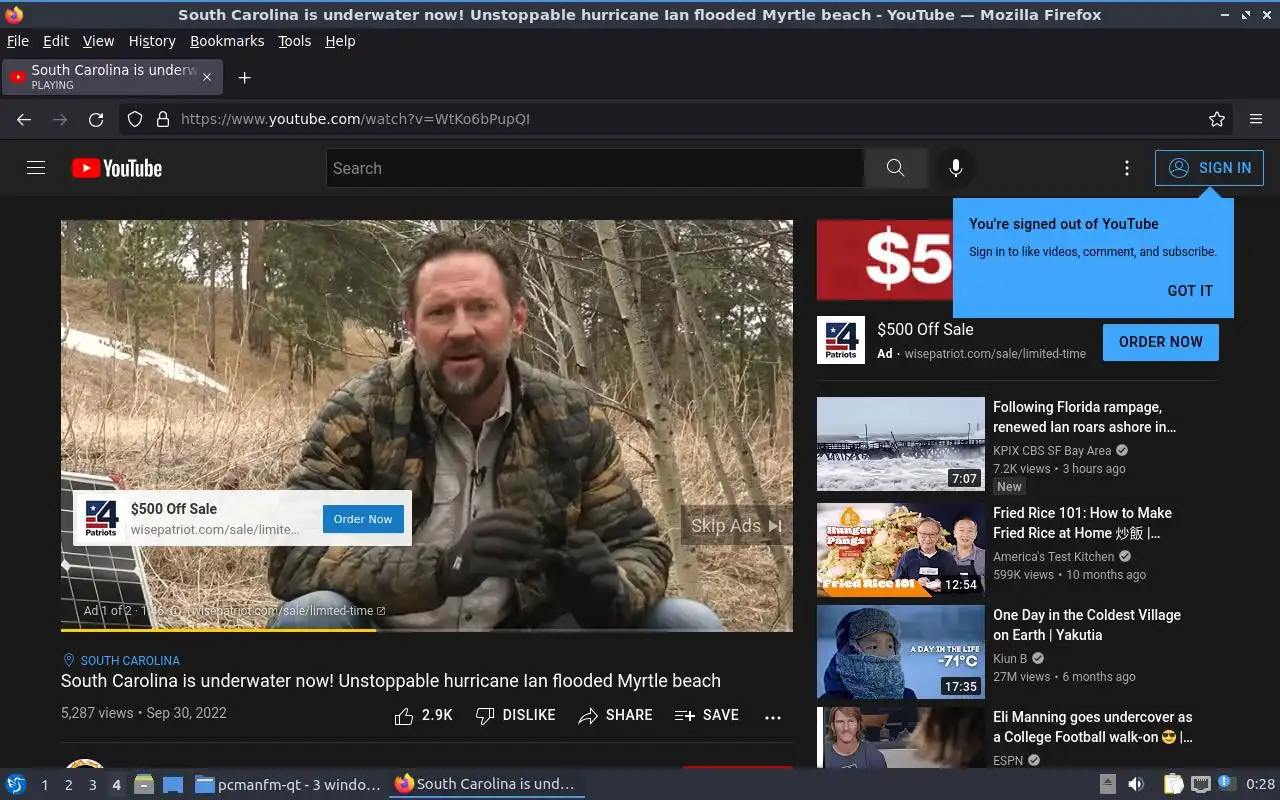The width and height of the screenshot is (1280, 800).
Task: Open the Kiun B channel name
Action: point(1010,659)
